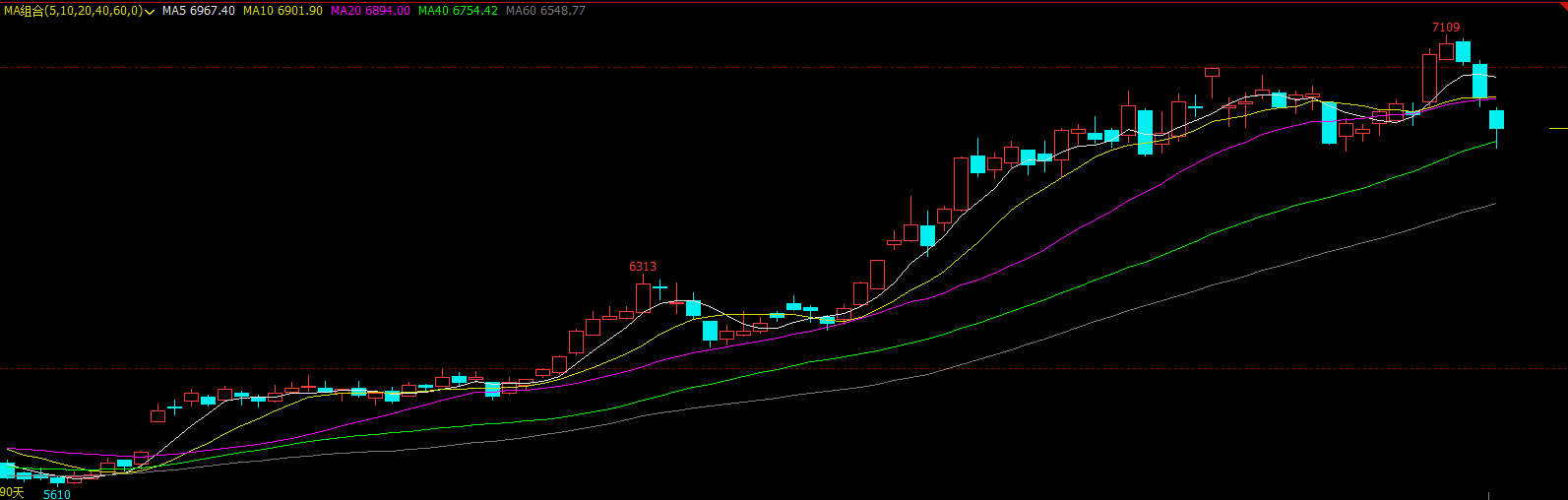The image size is (1568, 500).
Task: Select the last cyan candlestick at chart right
Action: (x=1496, y=121)
